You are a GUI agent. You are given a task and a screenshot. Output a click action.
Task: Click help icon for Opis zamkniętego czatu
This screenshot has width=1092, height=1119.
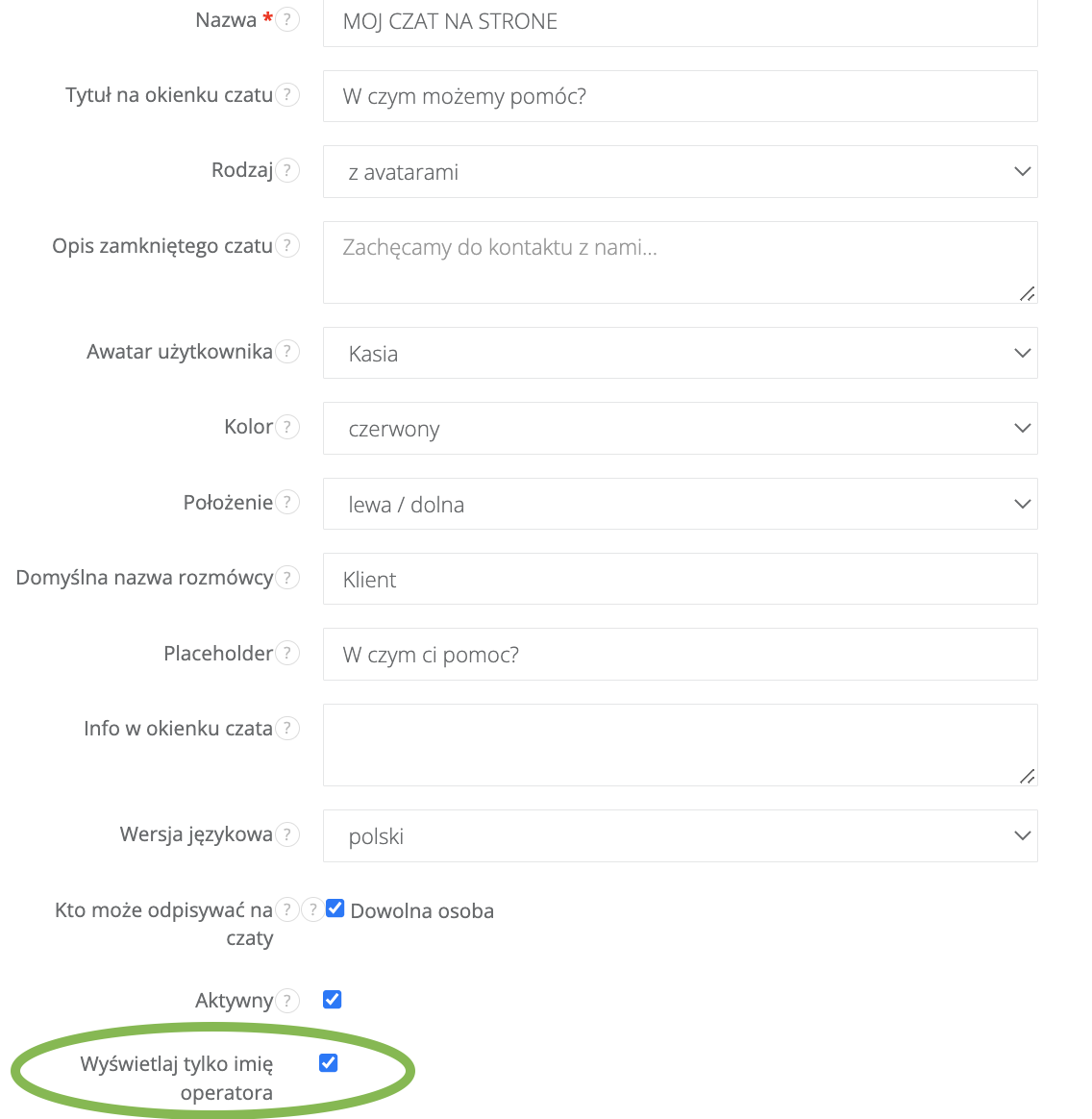point(286,246)
